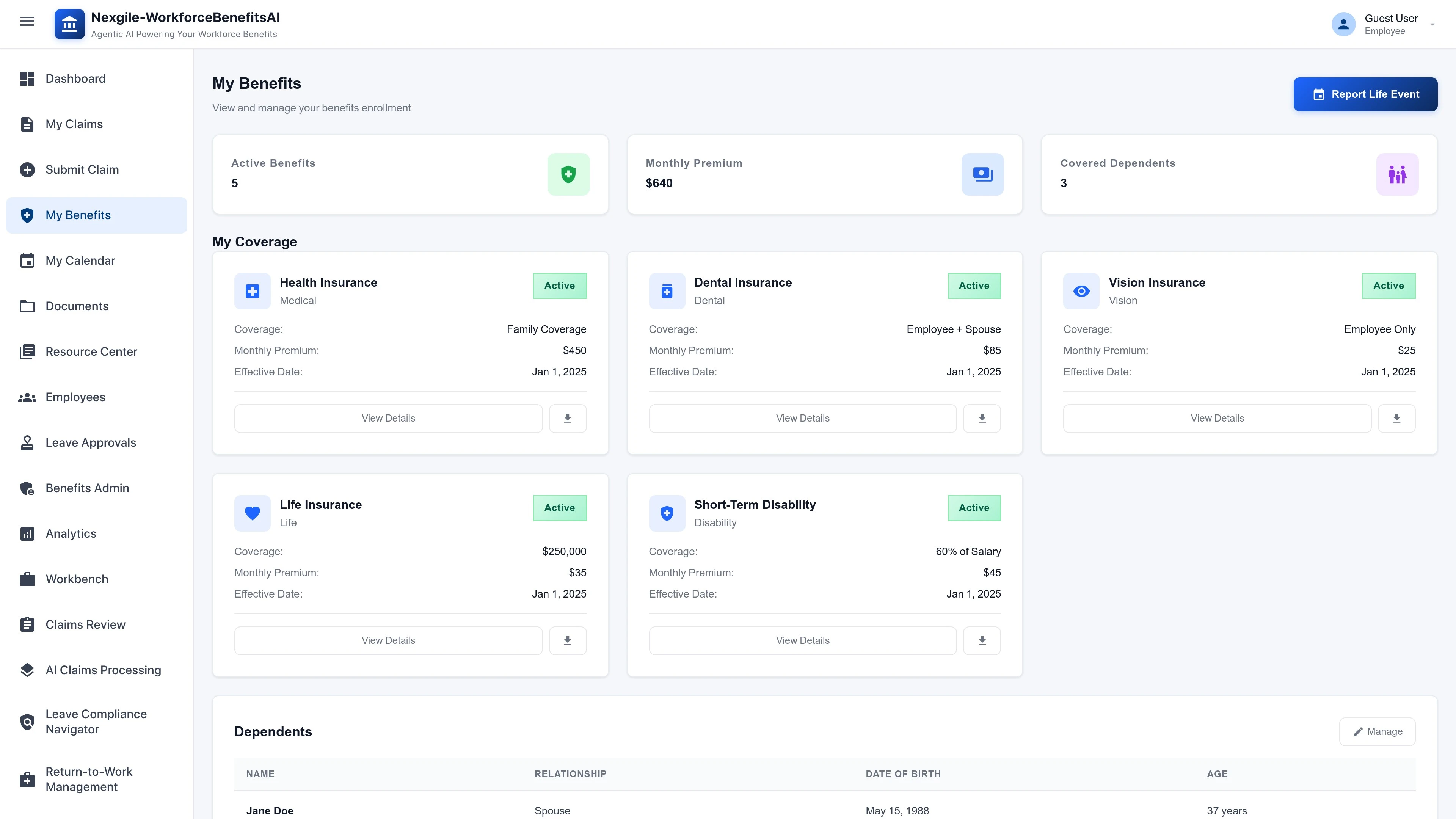The image size is (1456, 819).
Task: Click the Analytics bar chart icon
Action: pyautogui.click(x=27, y=533)
